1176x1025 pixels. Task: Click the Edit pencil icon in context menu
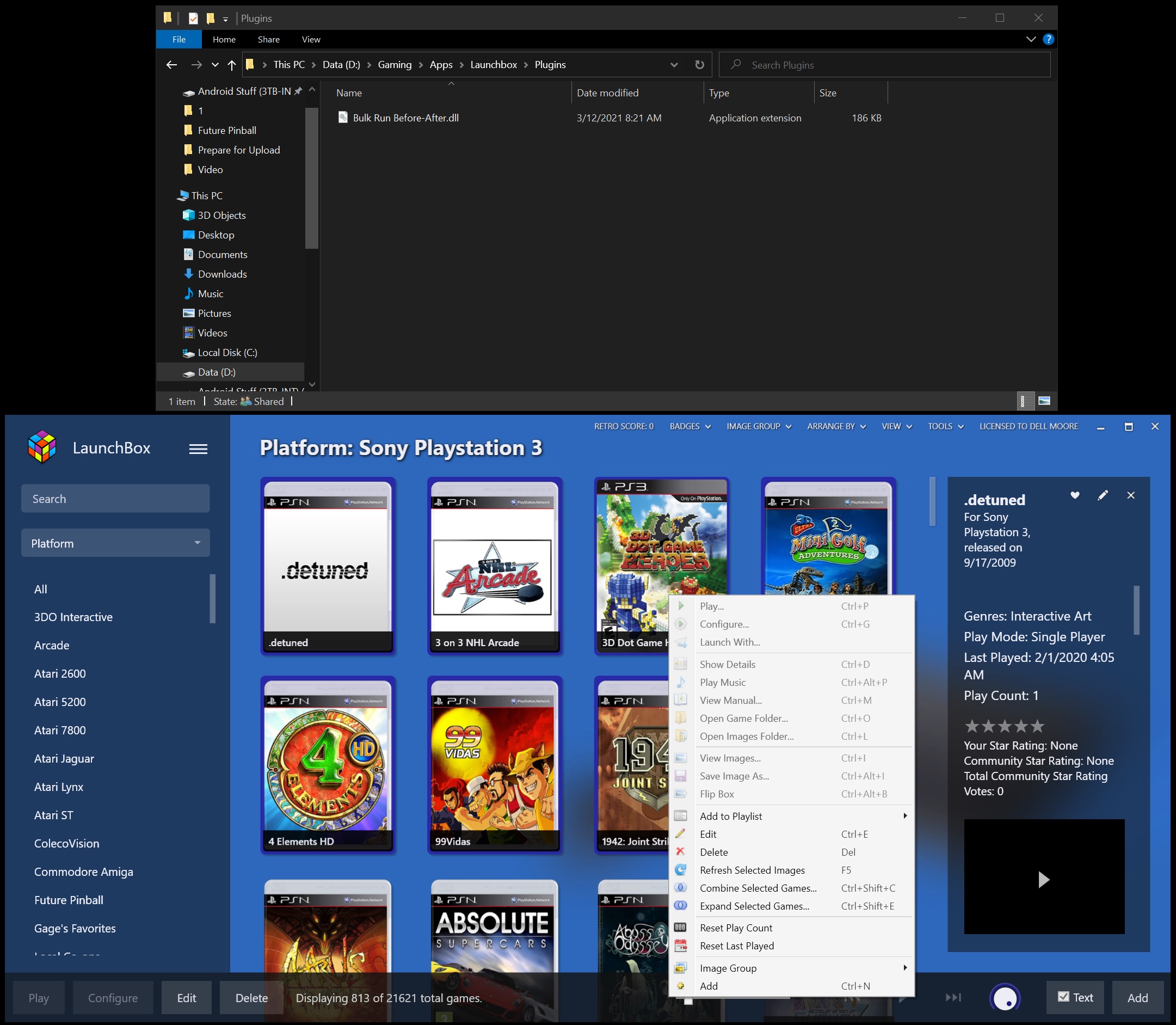pyautogui.click(x=680, y=834)
